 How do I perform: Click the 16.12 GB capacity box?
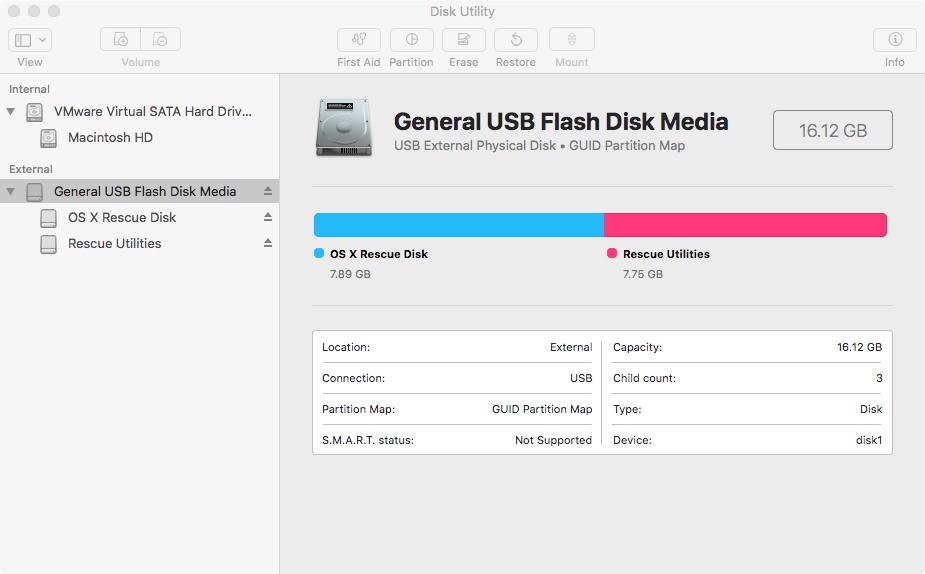[832, 130]
